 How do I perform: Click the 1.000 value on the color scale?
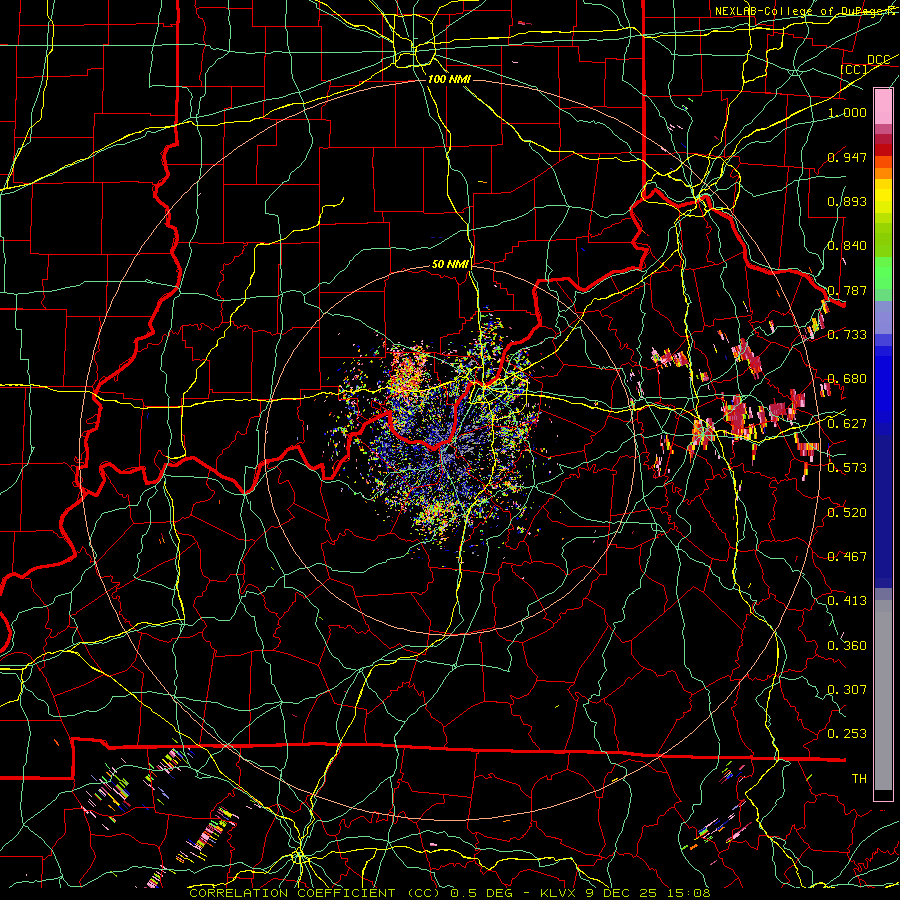(x=847, y=112)
